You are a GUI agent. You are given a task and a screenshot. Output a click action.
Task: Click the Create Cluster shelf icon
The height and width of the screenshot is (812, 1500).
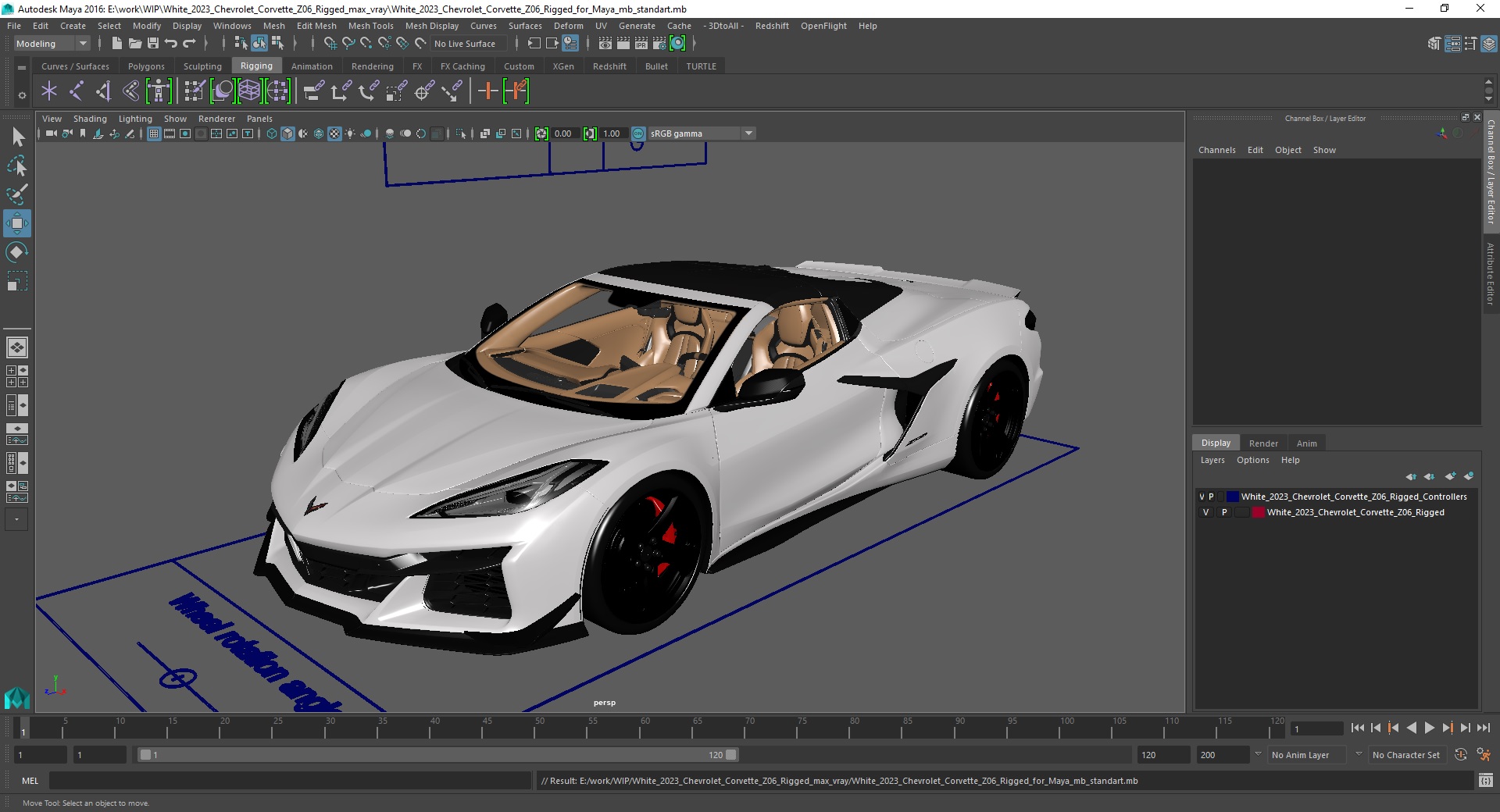[x=277, y=91]
